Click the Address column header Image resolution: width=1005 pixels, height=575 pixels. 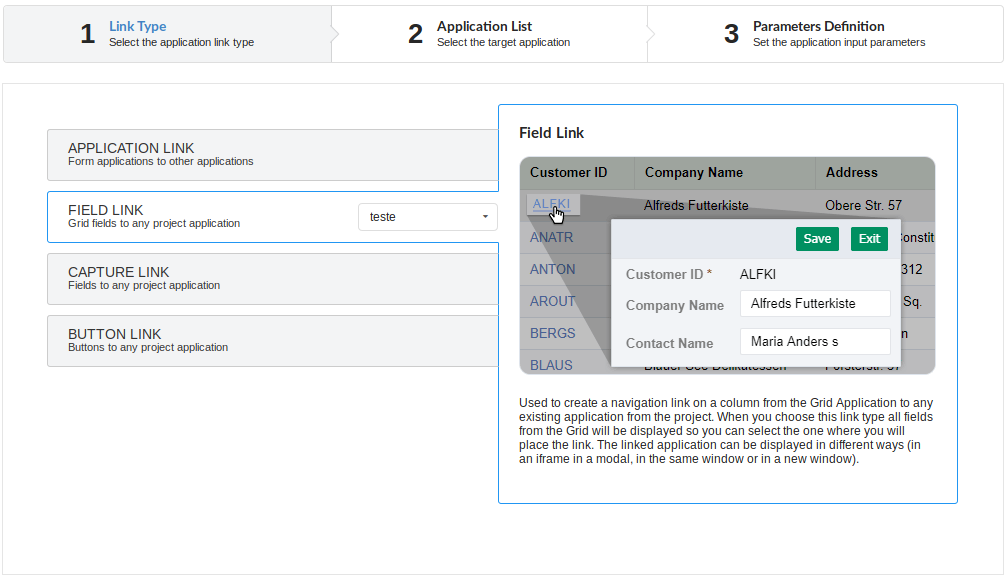[851, 172]
